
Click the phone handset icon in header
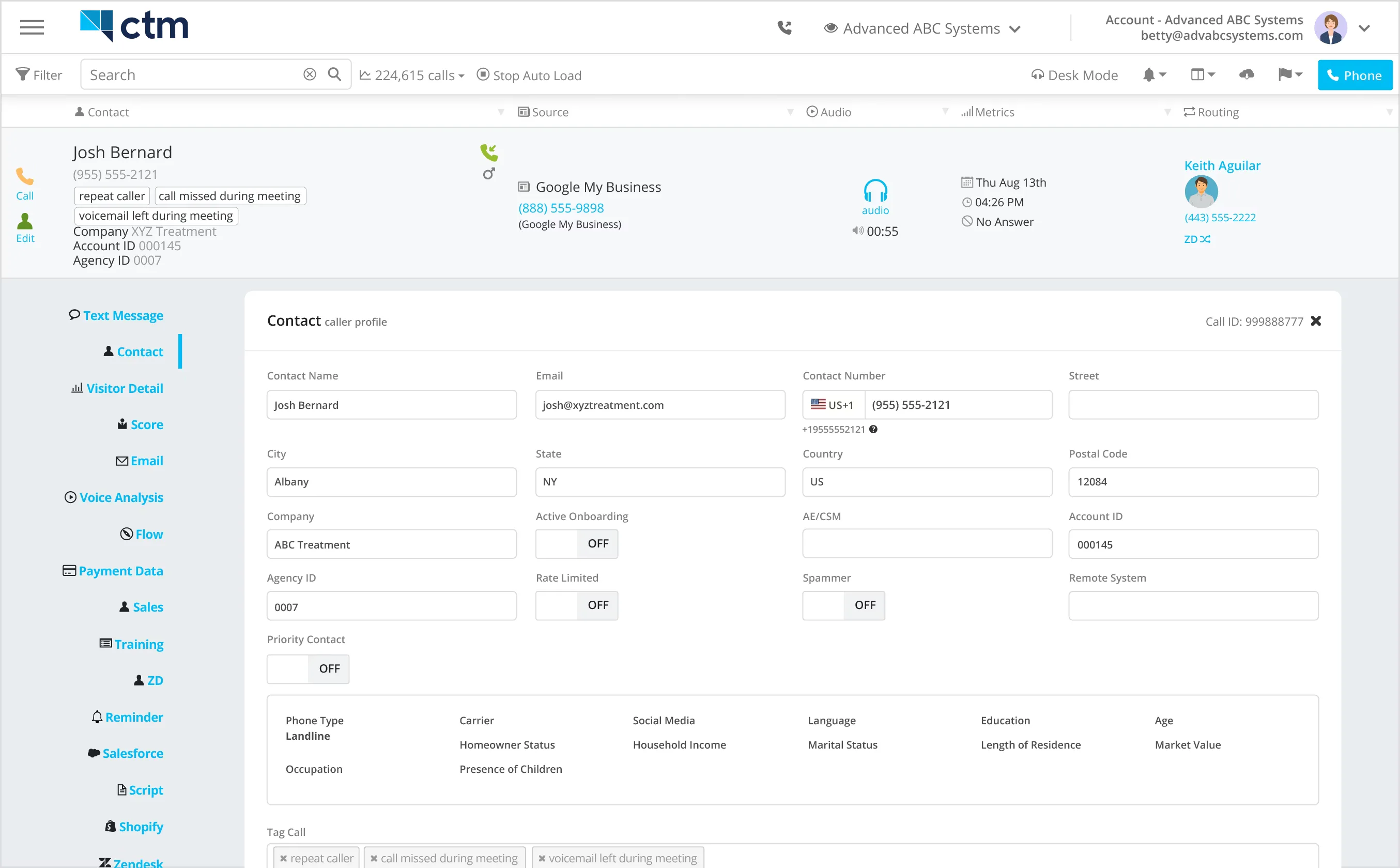pyautogui.click(x=784, y=27)
